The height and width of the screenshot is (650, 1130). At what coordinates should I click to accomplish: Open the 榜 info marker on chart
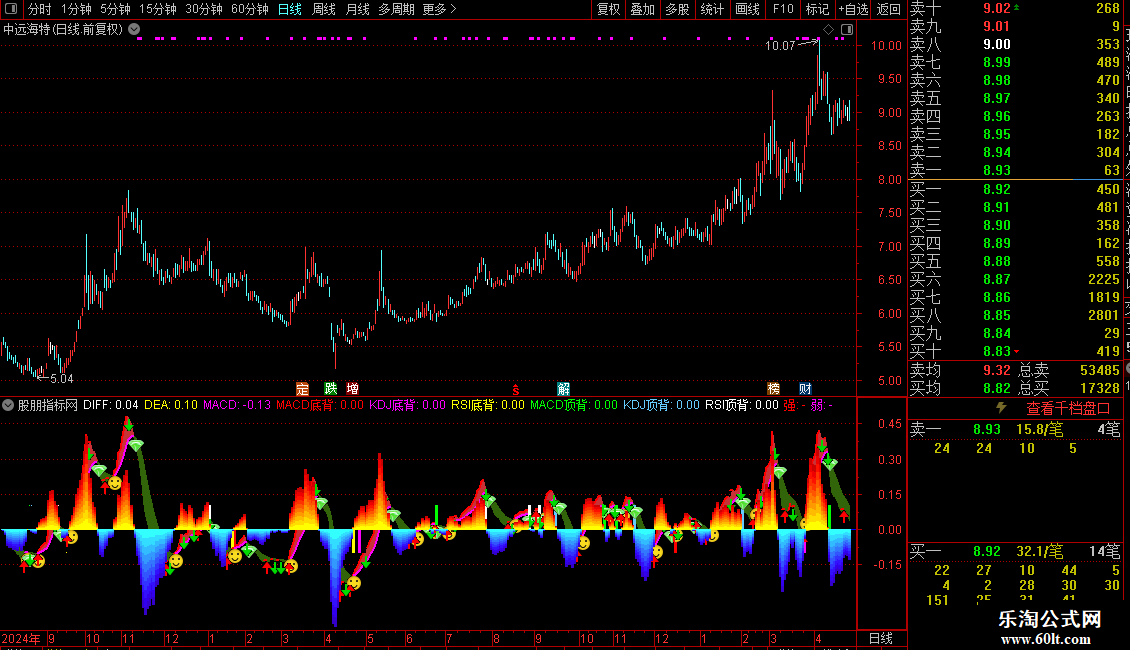(773, 388)
